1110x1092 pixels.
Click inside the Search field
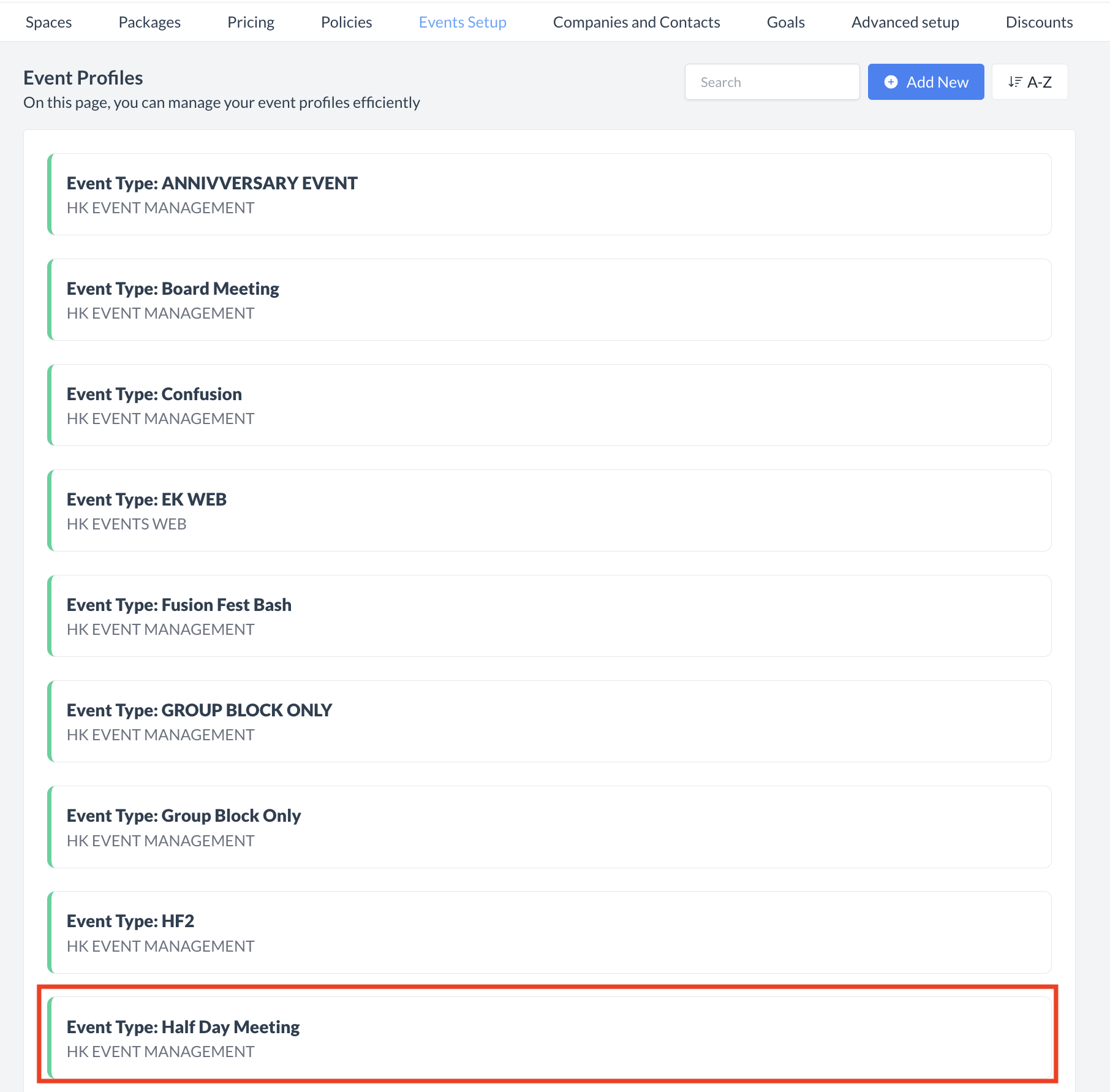[772, 82]
